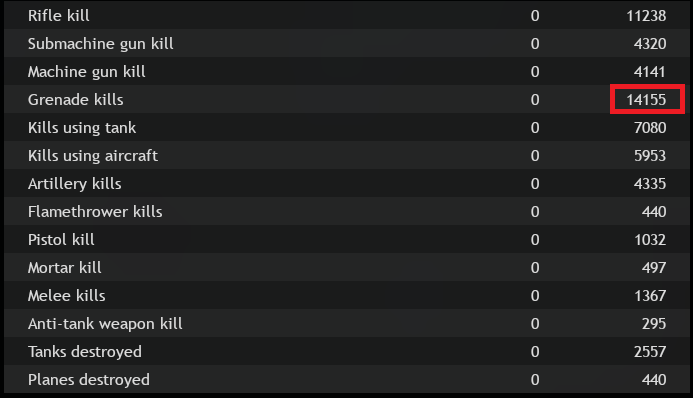Select Kills using aircraft label
Viewport: 693px width, 398px height.
[x=93, y=155]
